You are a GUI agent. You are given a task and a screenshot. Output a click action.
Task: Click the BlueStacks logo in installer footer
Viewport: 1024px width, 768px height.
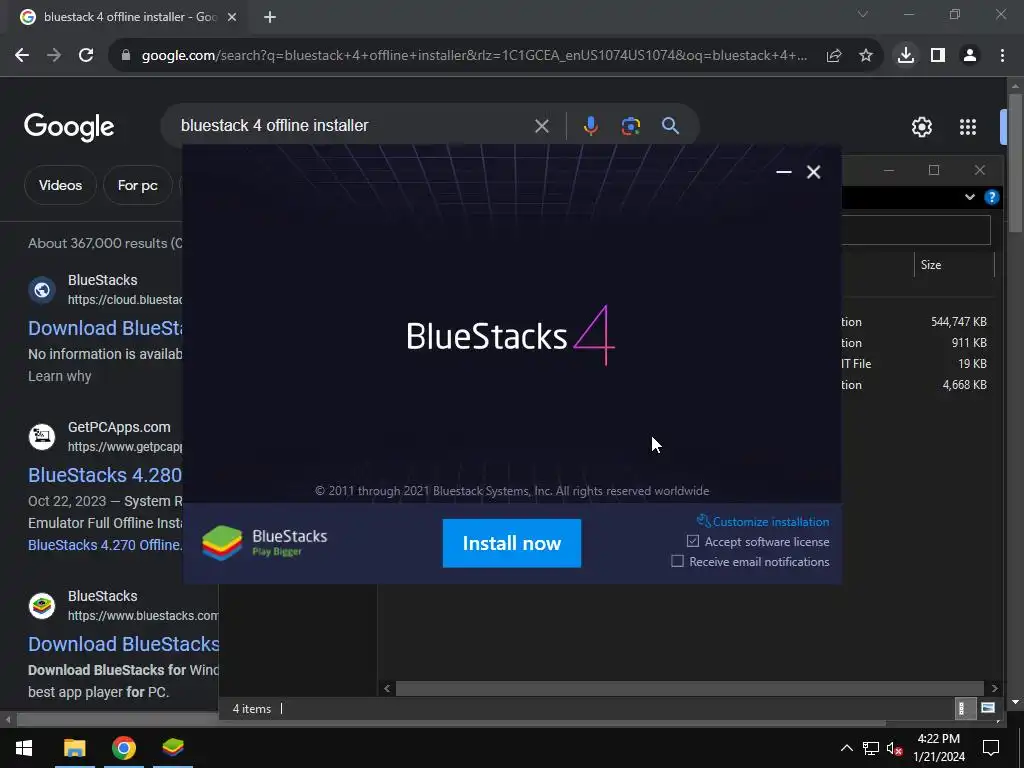coord(264,543)
